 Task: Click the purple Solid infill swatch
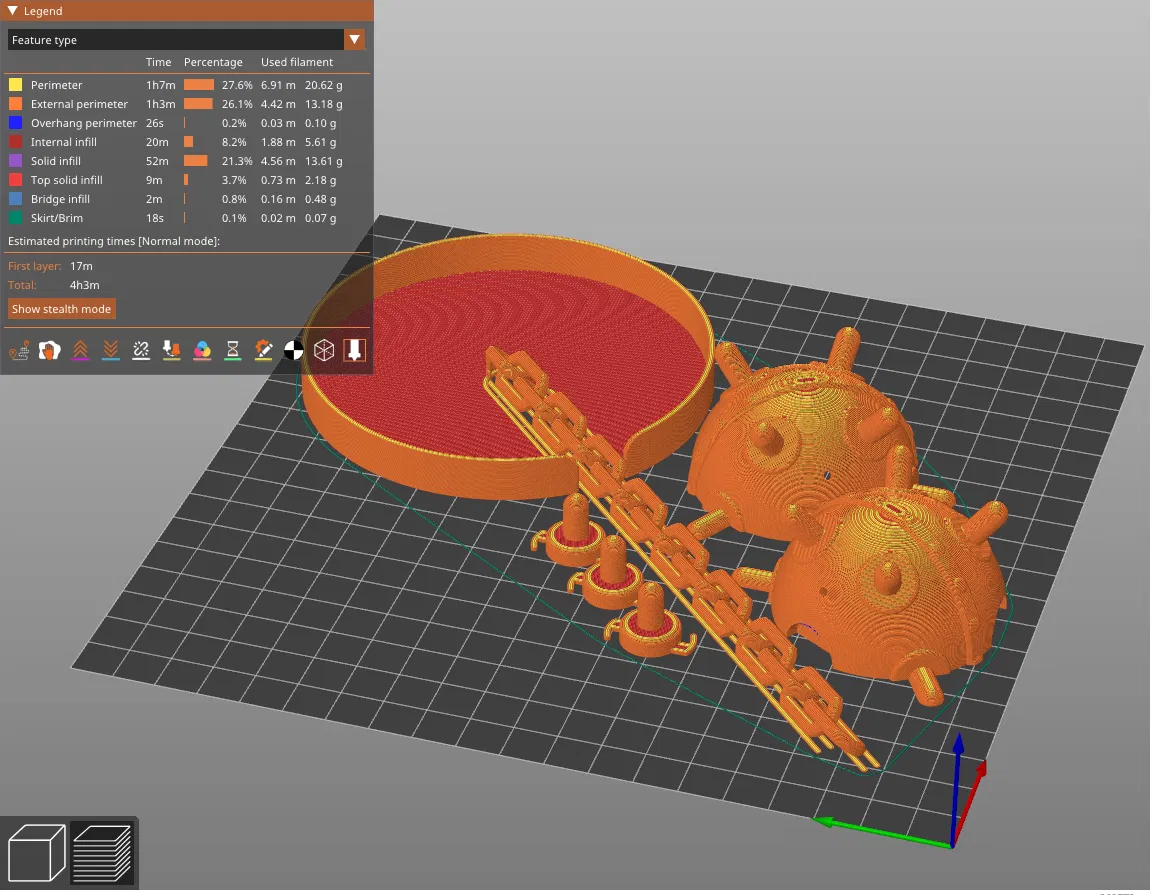click(x=15, y=160)
